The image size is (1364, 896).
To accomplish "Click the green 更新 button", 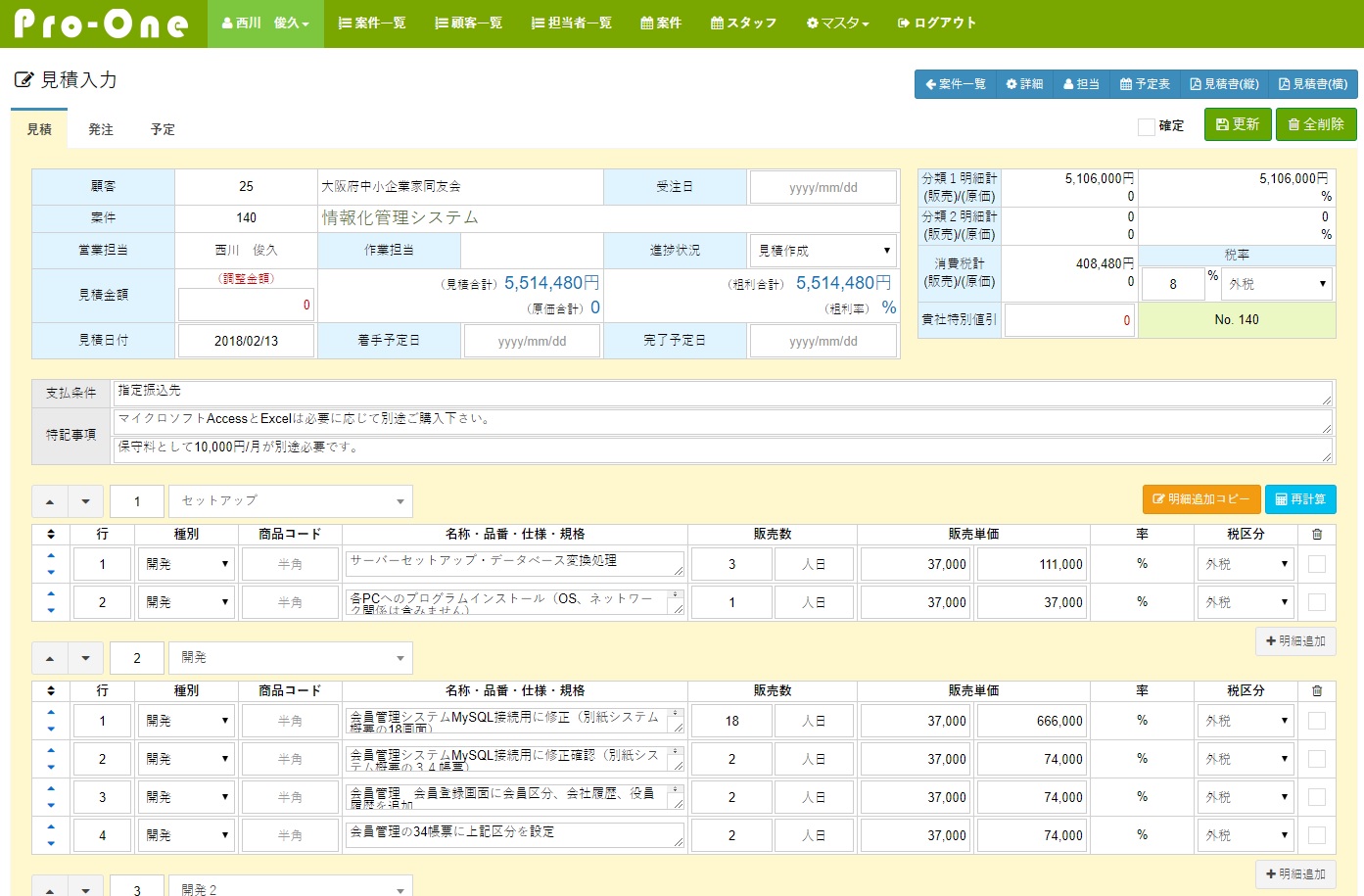I will point(1238,124).
